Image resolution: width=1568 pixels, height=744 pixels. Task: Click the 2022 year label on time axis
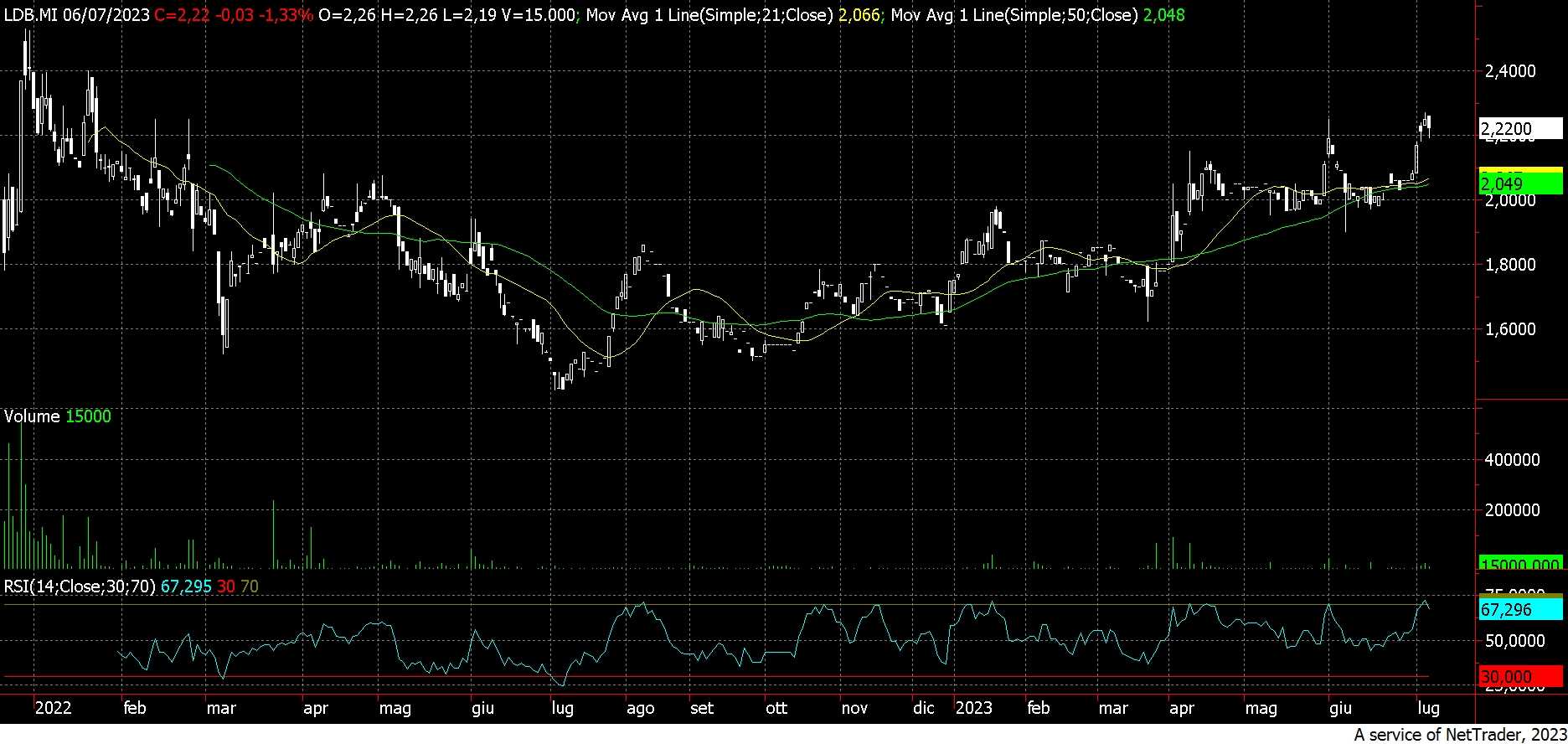click(x=54, y=708)
